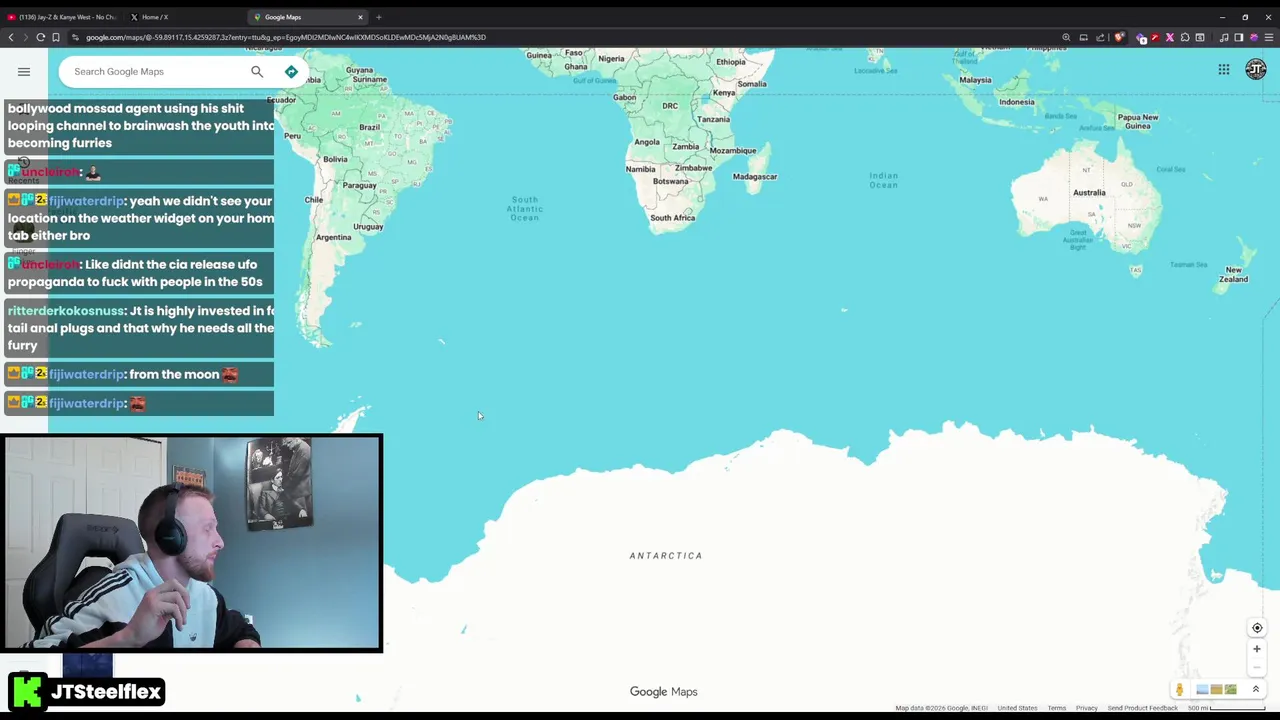1280x720 pixels.
Task: Expand the map layers bar chevron
Action: pos(1256,689)
